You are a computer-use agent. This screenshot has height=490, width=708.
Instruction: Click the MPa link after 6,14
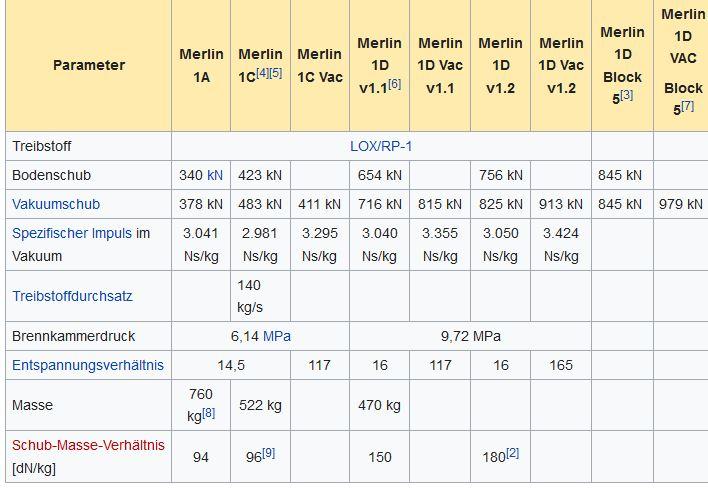[x=277, y=336]
